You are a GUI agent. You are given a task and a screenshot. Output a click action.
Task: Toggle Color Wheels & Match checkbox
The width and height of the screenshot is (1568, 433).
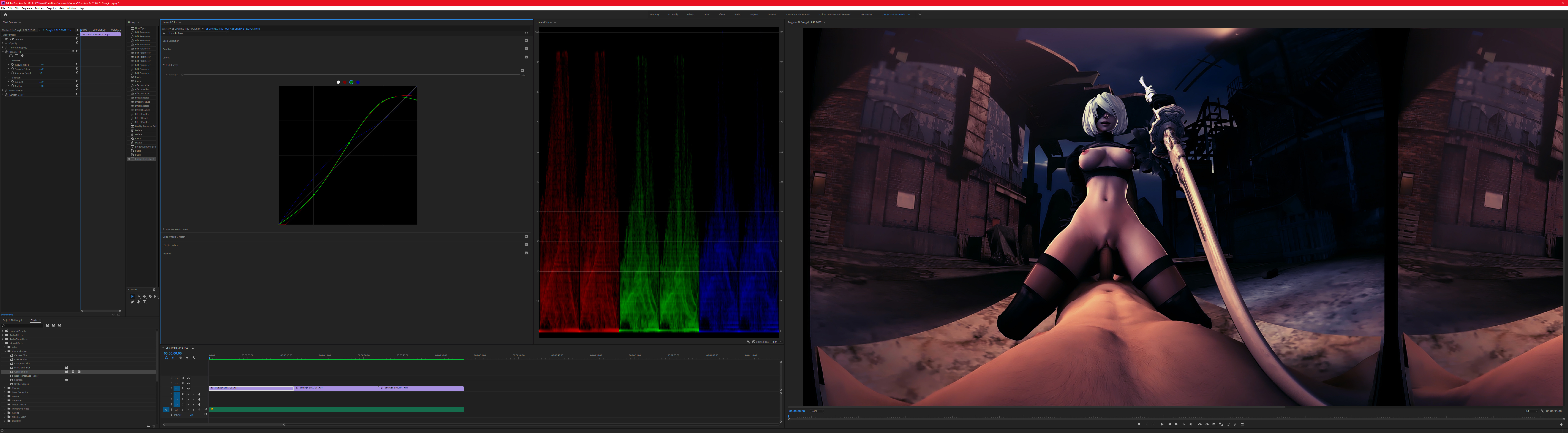(x=527, y=236)
